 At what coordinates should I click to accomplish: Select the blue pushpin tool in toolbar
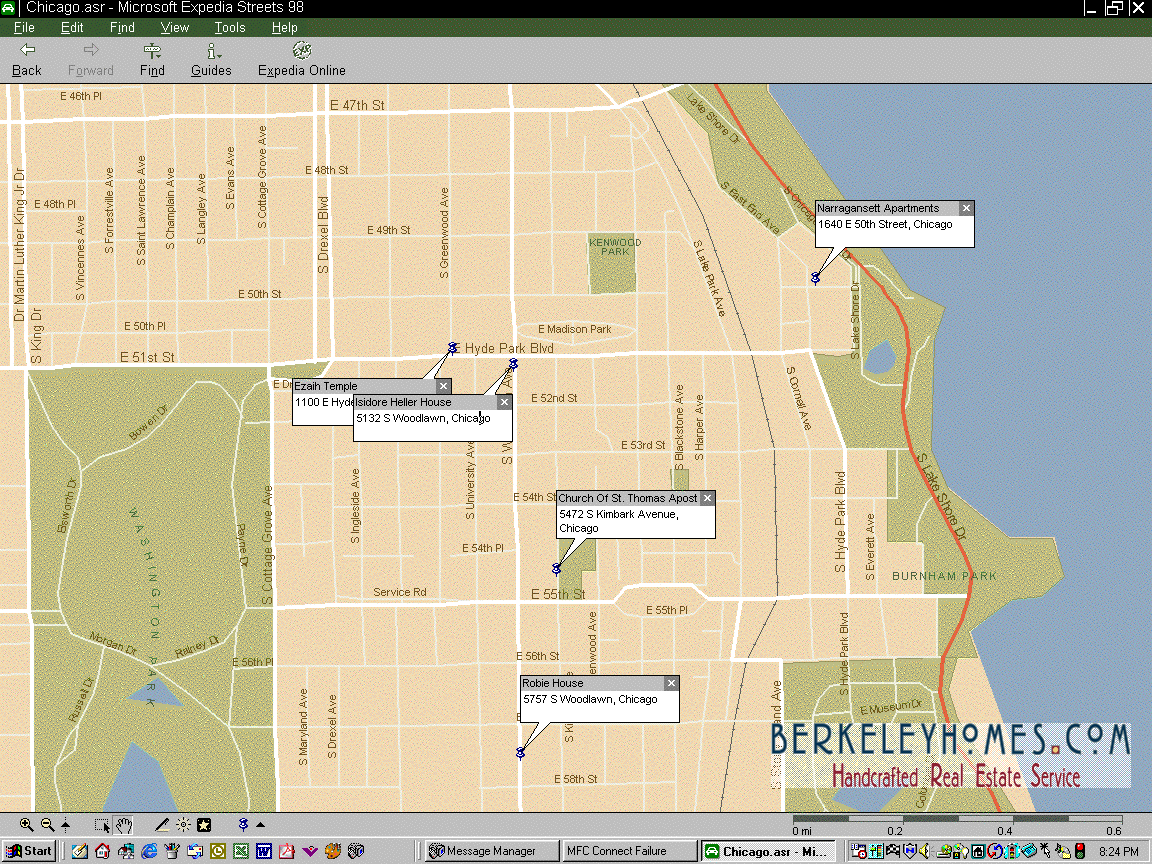242,825
